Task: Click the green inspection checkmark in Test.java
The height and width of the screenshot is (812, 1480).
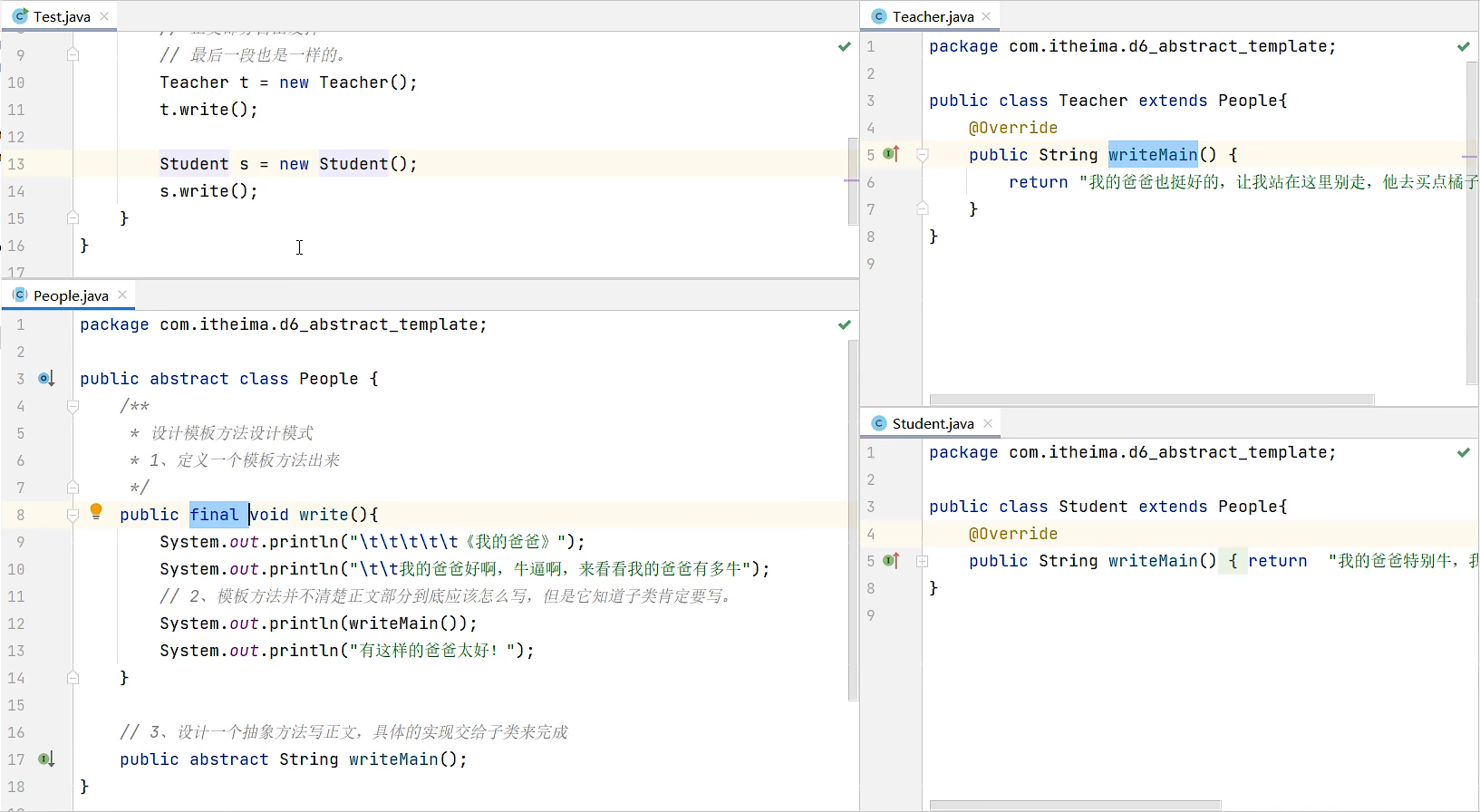Action: click(x=845, y=46)
